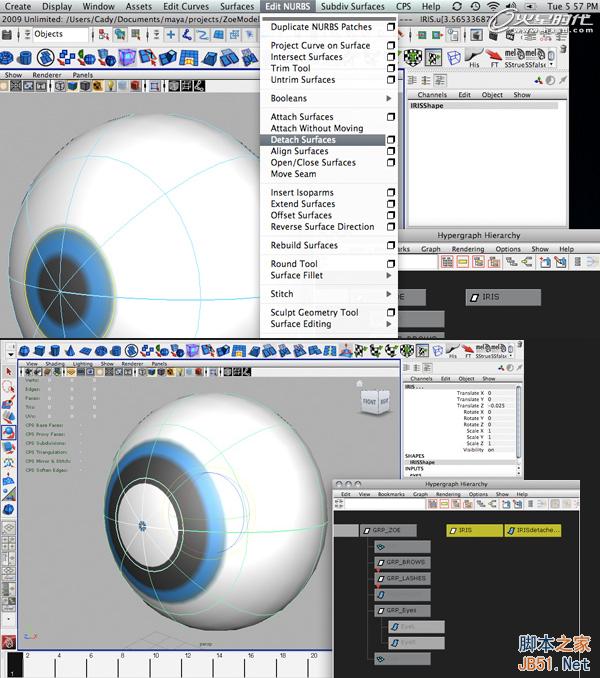
Task: Select the arrow Select tool in toolbox
Action: pos(9,372)
